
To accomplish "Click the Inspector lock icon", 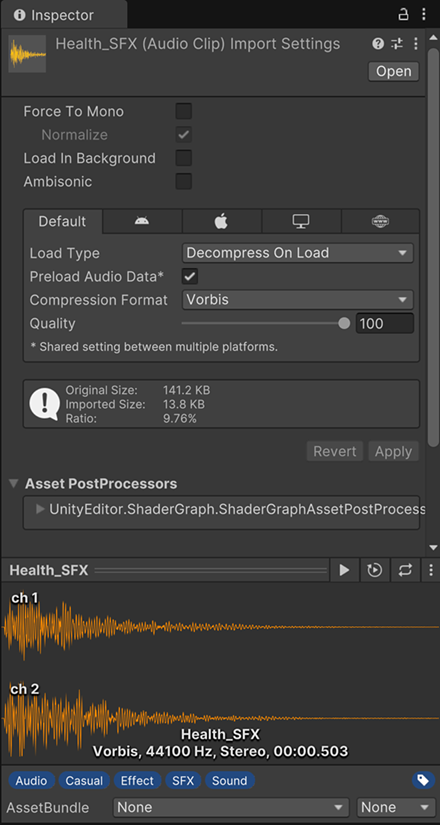I will [x=403, y=14].
